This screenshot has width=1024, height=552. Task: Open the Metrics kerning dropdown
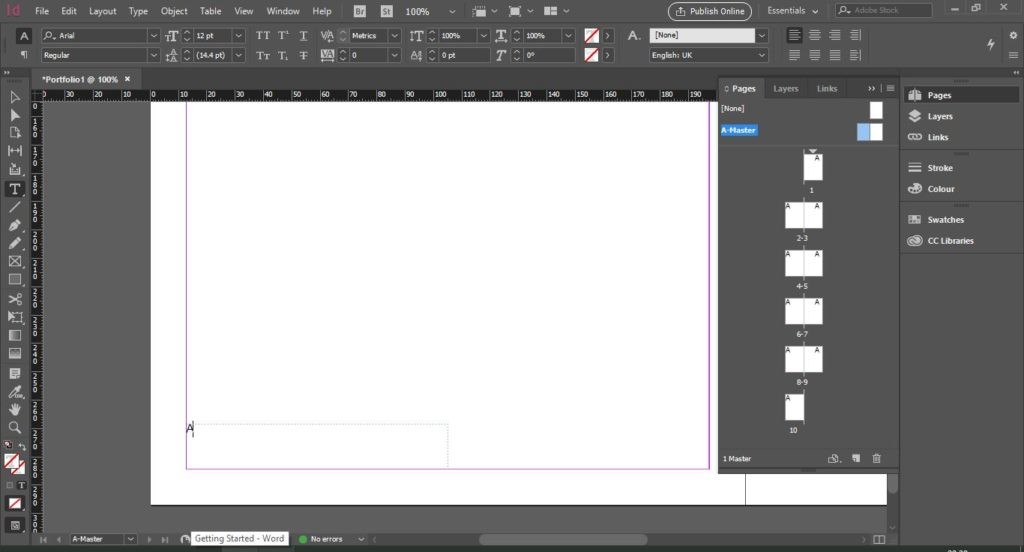coord(394,35)
